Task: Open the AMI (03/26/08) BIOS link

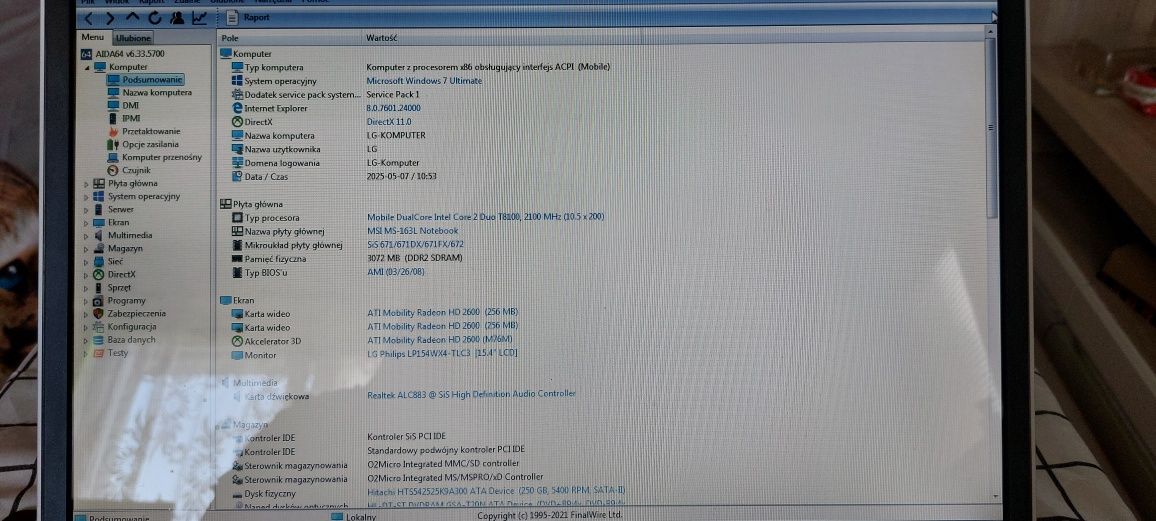Action: tap(396, 272)
